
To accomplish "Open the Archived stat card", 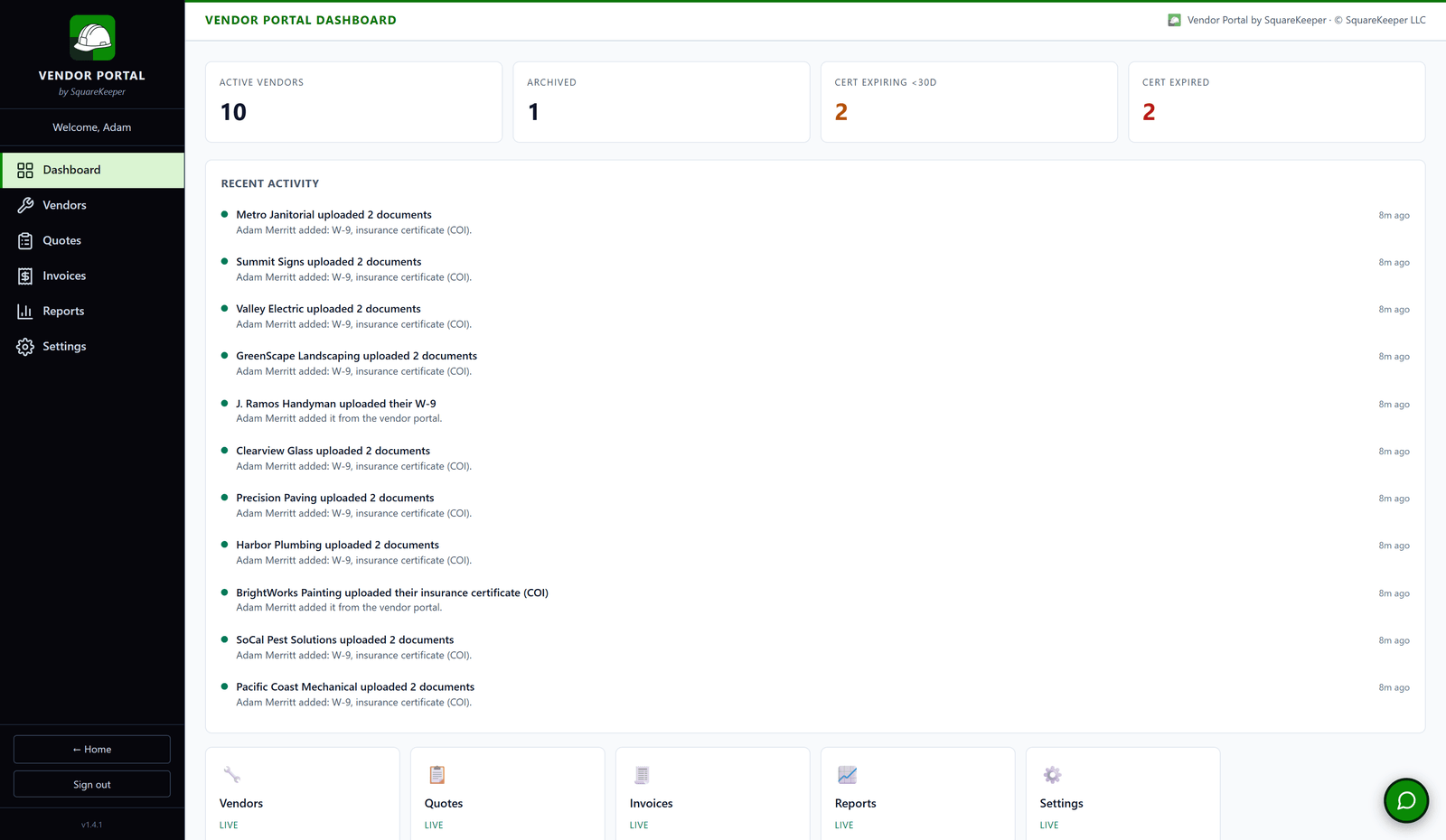I will 662,102.
